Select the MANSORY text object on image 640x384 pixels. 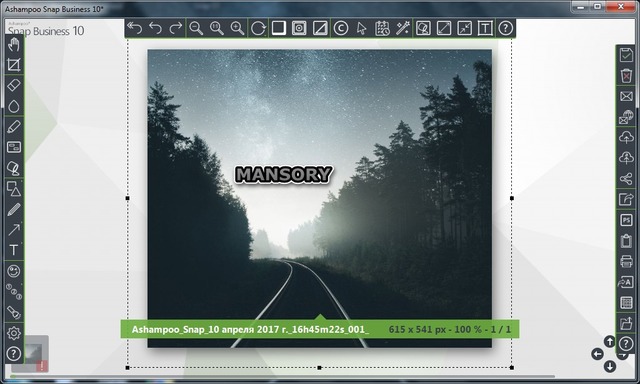coord(284,175)
